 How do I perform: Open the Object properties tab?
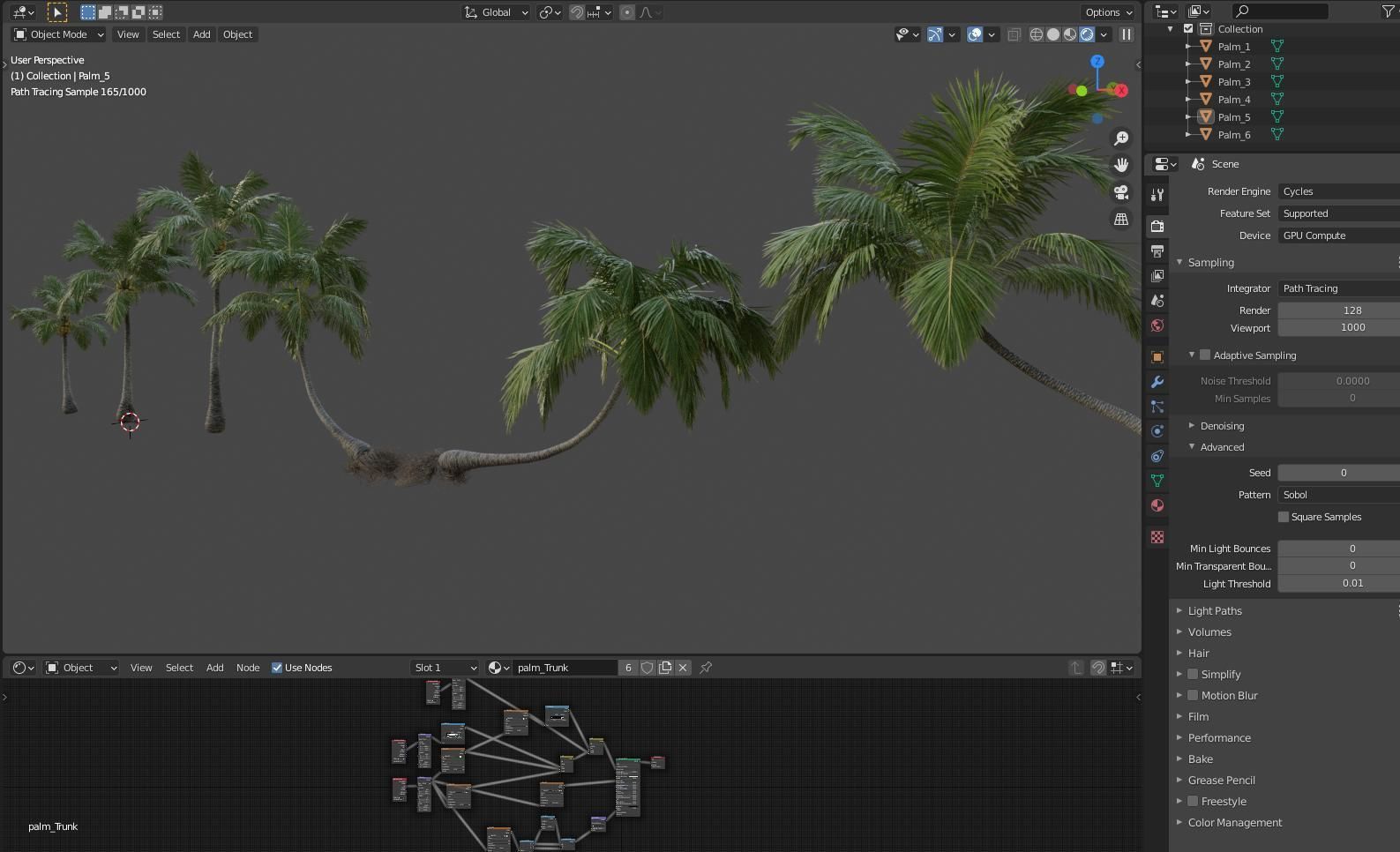pos(1157,357)
